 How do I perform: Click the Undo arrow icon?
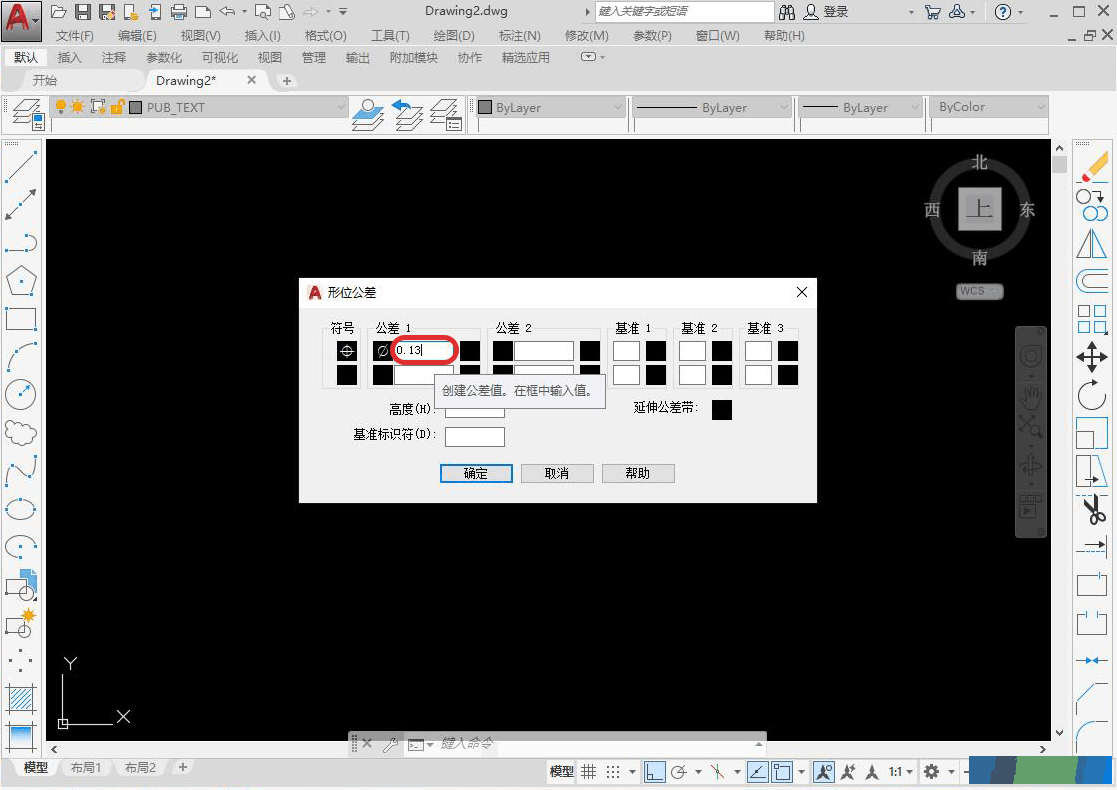227,11
